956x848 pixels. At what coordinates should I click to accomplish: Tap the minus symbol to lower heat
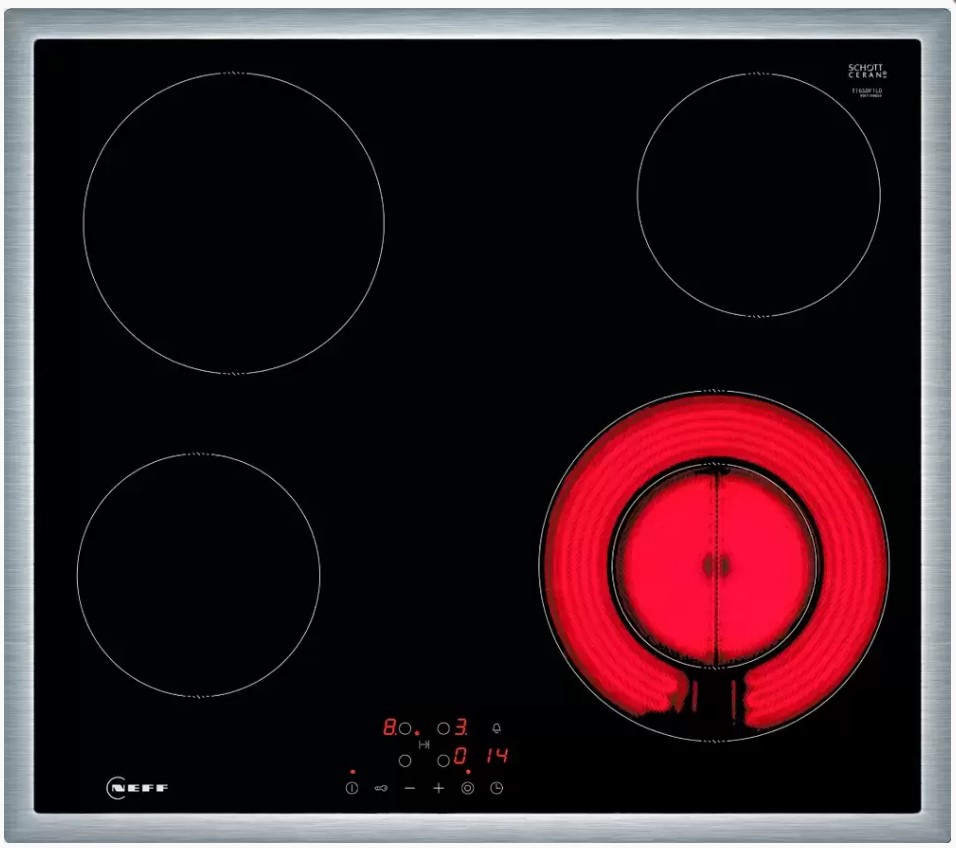[x=410, y=788]
